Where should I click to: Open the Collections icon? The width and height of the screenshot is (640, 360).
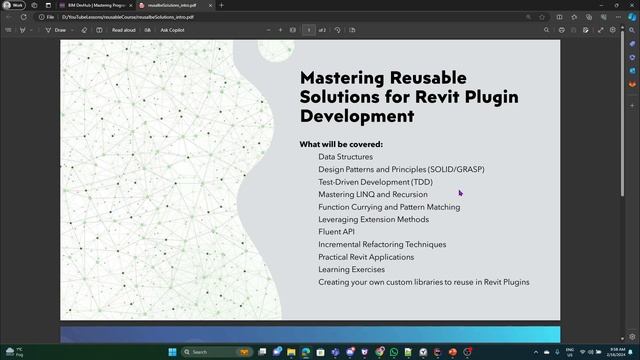589,17
